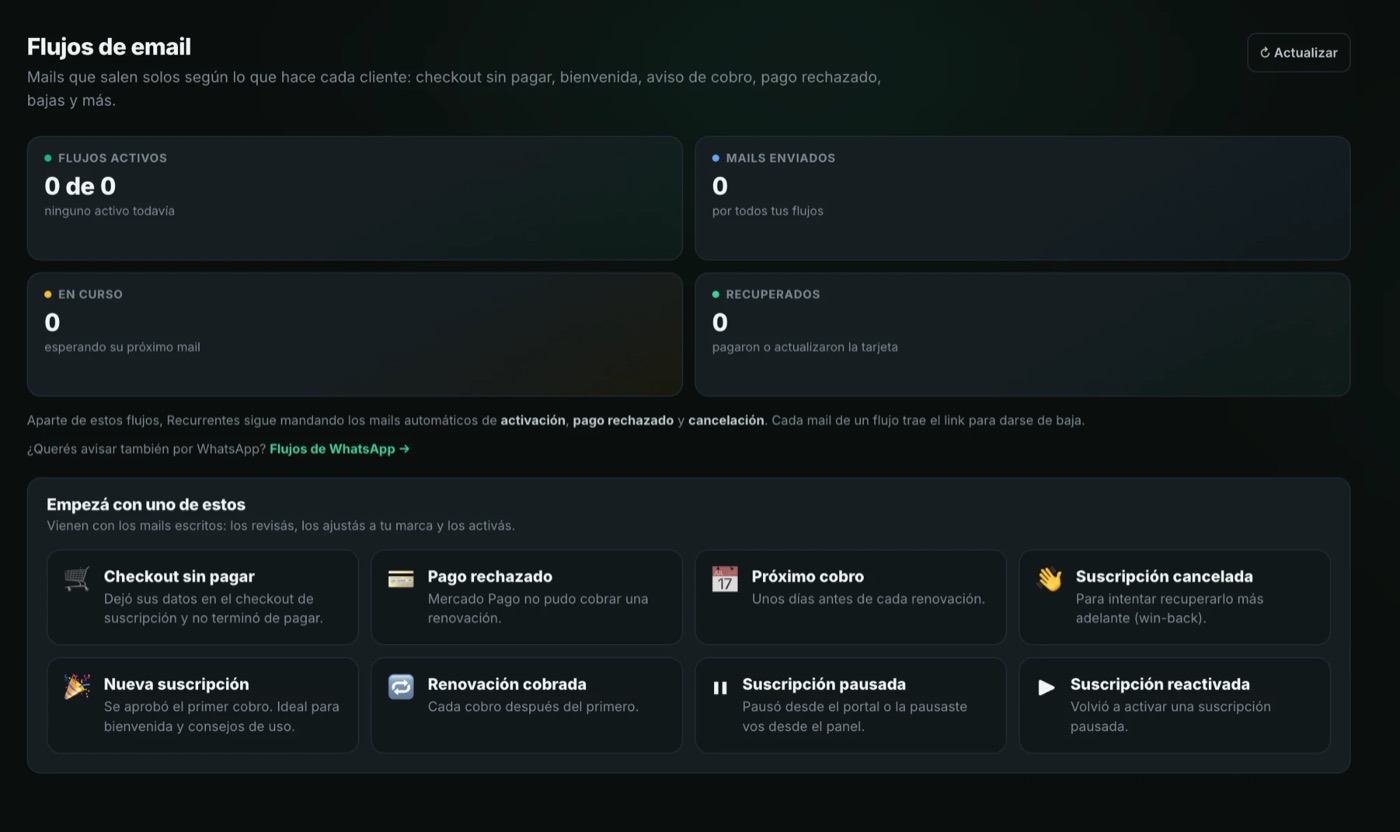Click the calendar icon on Próximo cobro
The image size is (1400, 832).
725,579
